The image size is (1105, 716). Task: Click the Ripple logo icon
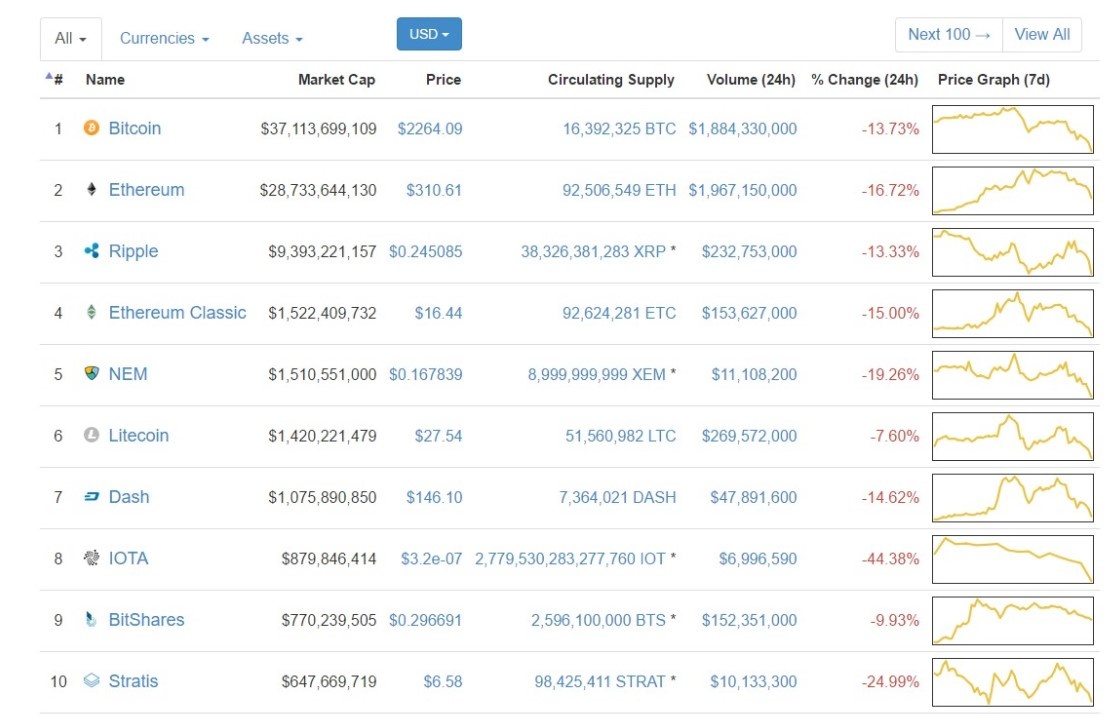91,251
